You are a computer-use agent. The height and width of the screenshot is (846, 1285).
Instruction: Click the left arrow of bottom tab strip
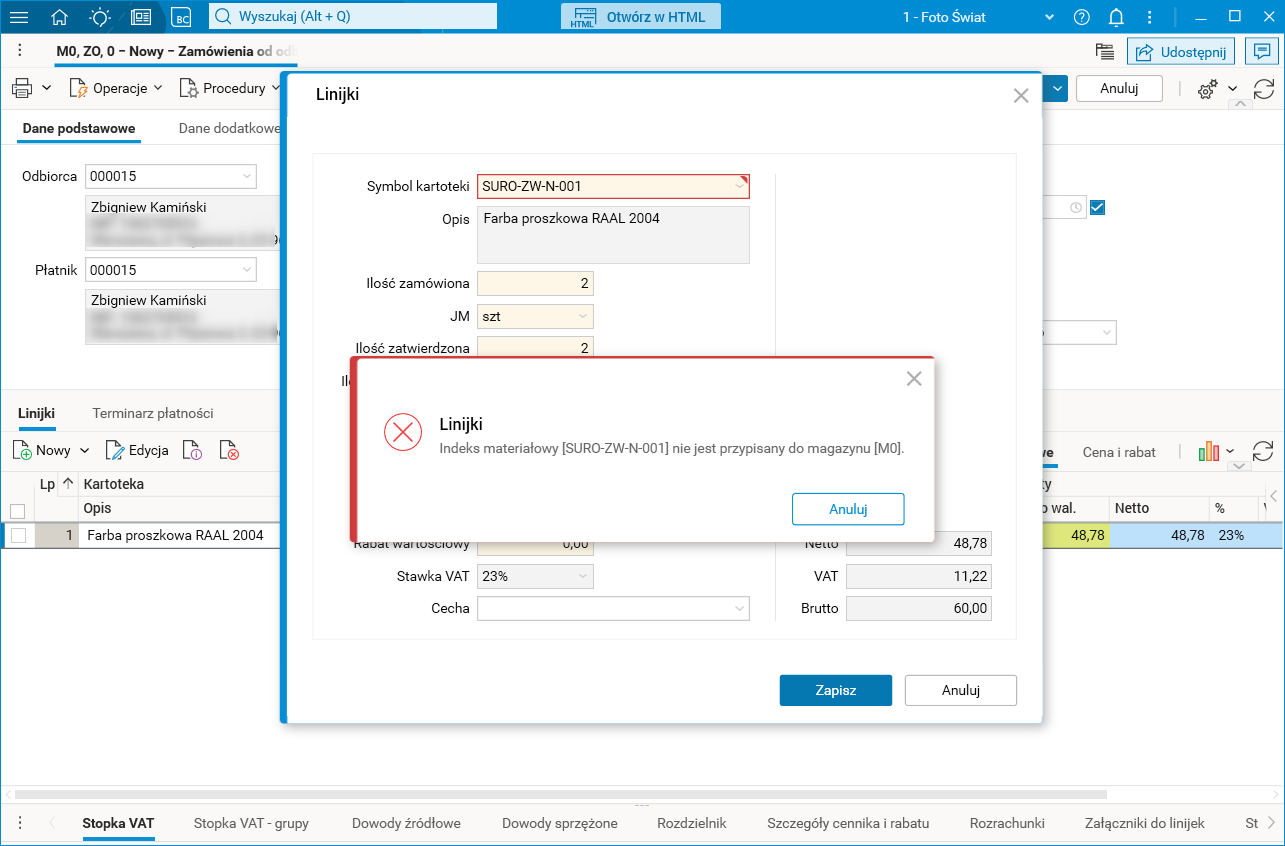click(x=52, y=823)
